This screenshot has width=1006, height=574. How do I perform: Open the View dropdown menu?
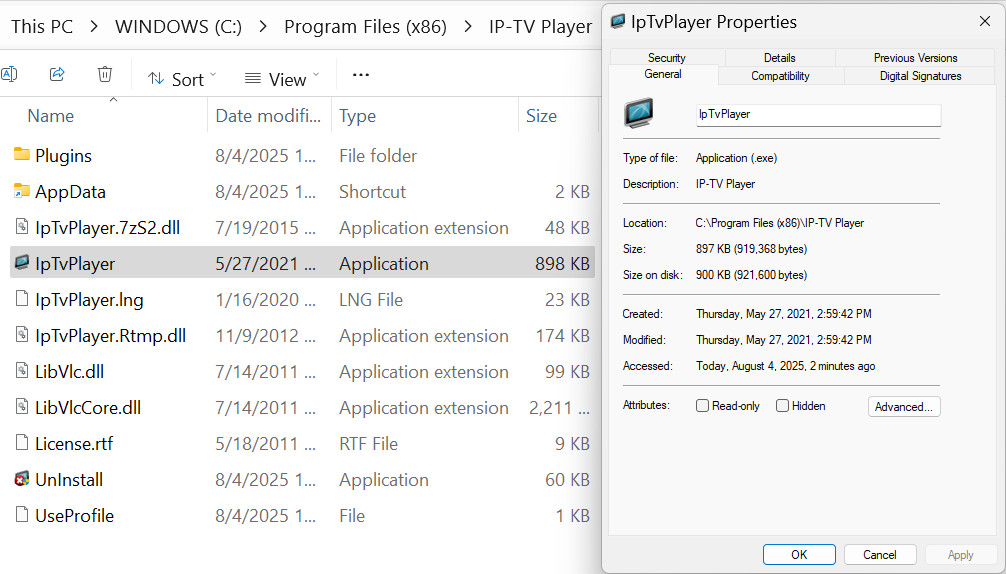point(282,79)
